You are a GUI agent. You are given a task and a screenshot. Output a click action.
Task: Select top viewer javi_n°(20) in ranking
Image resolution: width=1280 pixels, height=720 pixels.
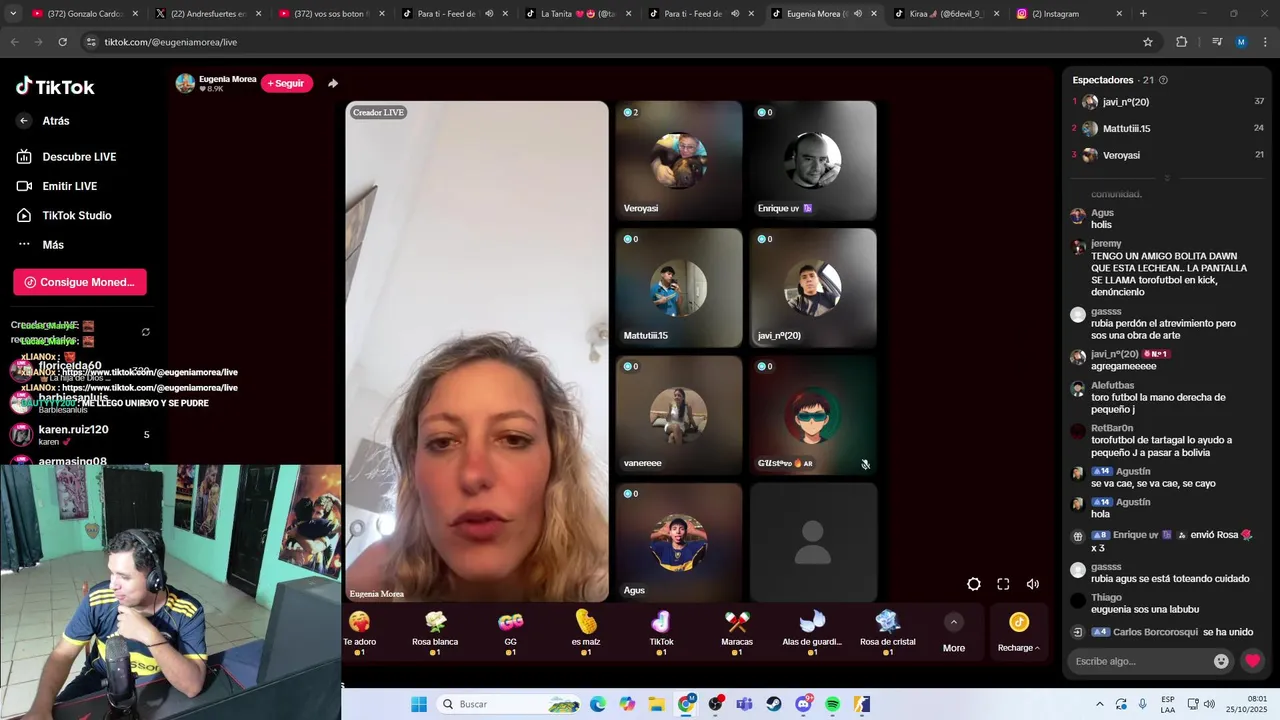(1168, 102)
